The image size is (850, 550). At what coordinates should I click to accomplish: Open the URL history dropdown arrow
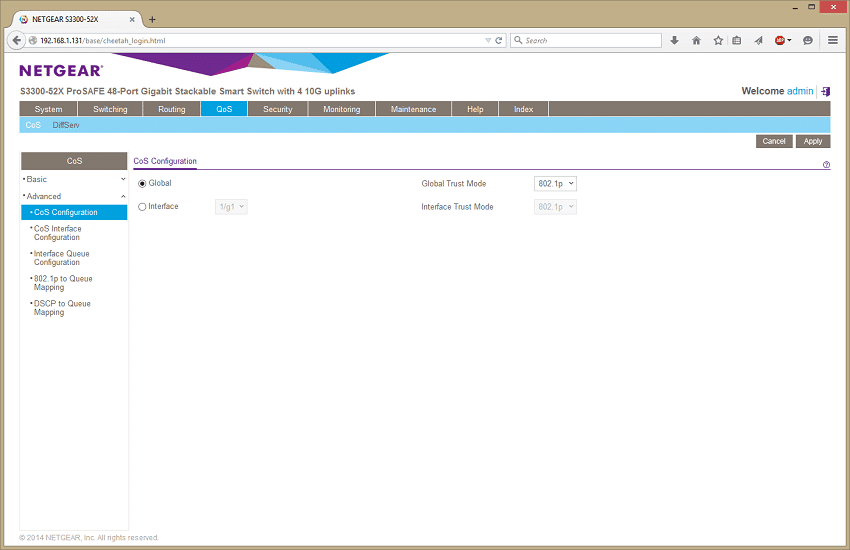pos(488,40)
